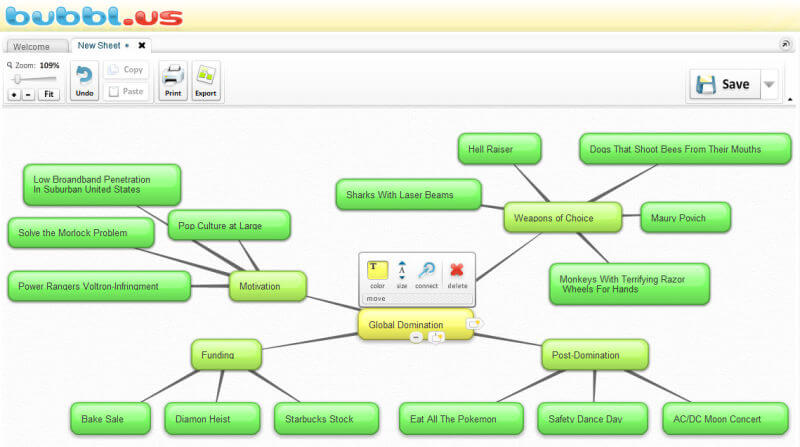
Task: Select the Weapons of Choice bubble
Action: 553,217
